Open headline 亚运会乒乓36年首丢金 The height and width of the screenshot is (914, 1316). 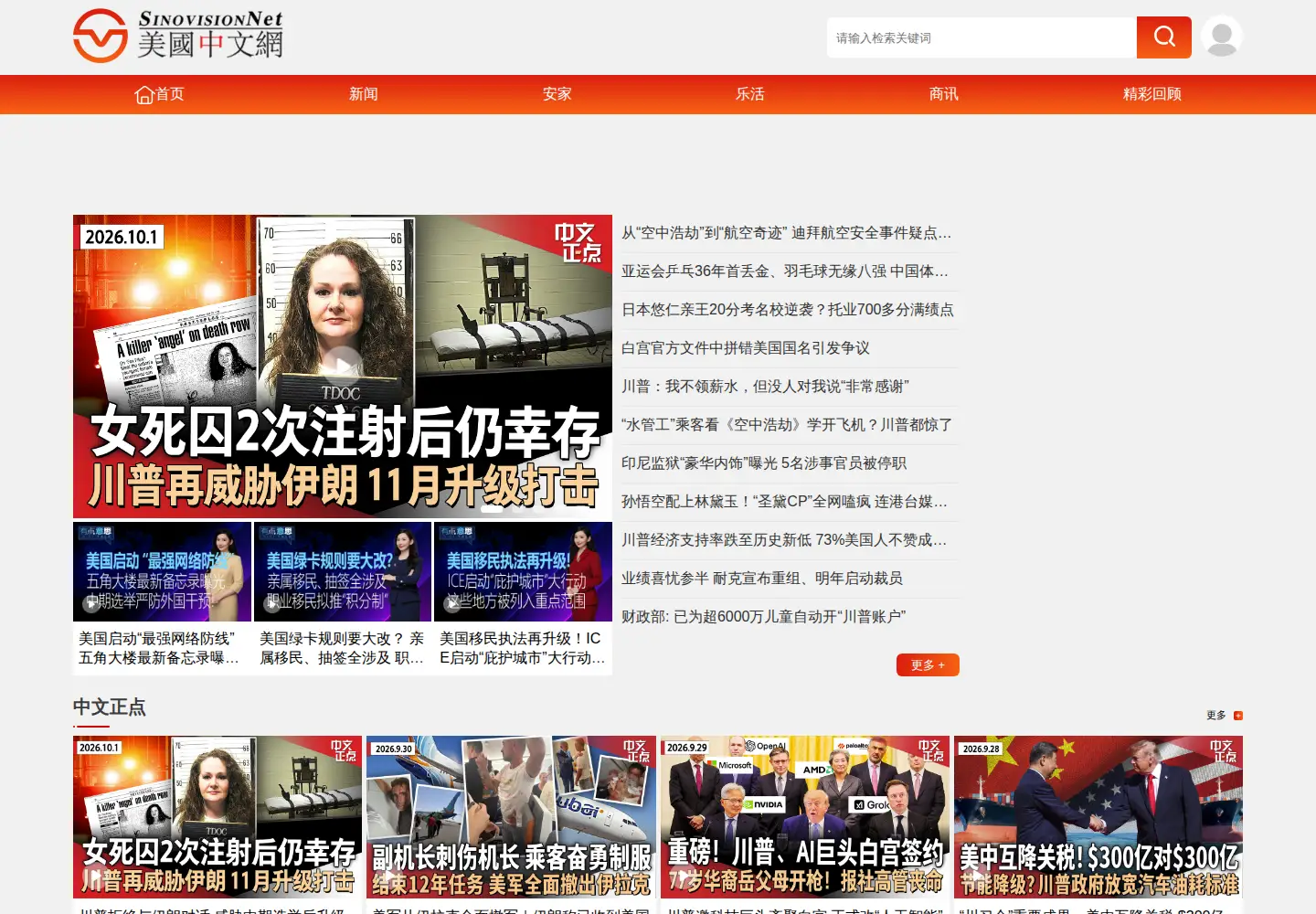tap(785, 271)
